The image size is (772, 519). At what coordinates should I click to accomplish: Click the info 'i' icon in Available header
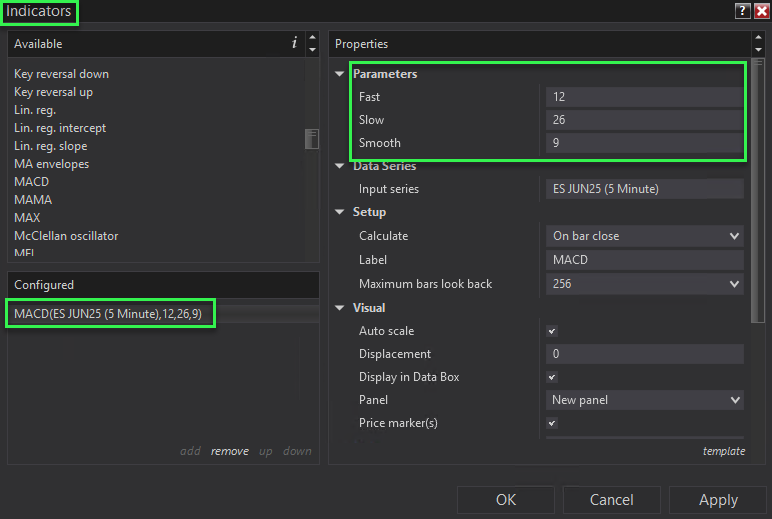coord(294,43)
